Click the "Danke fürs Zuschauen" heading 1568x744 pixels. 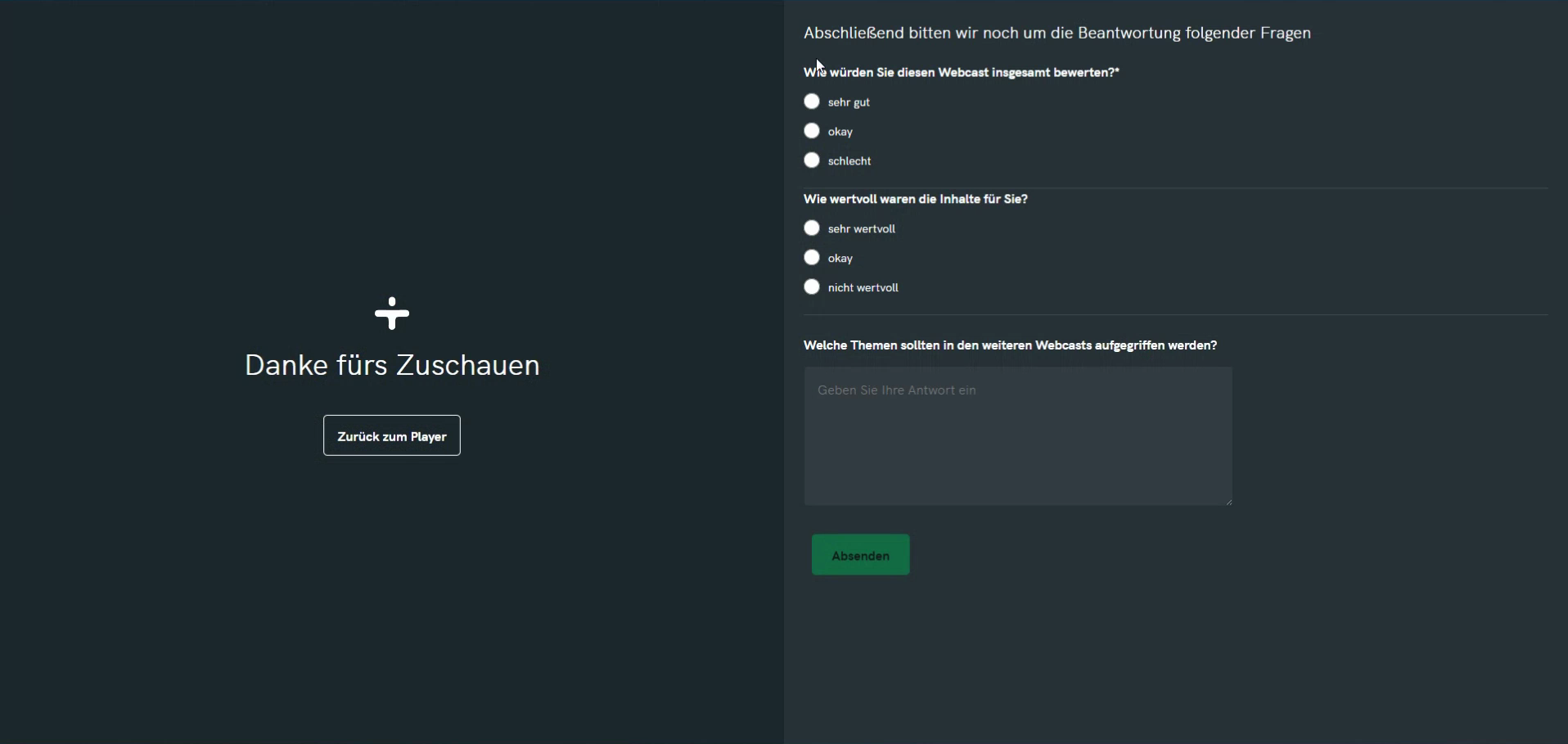pos(391,365)
